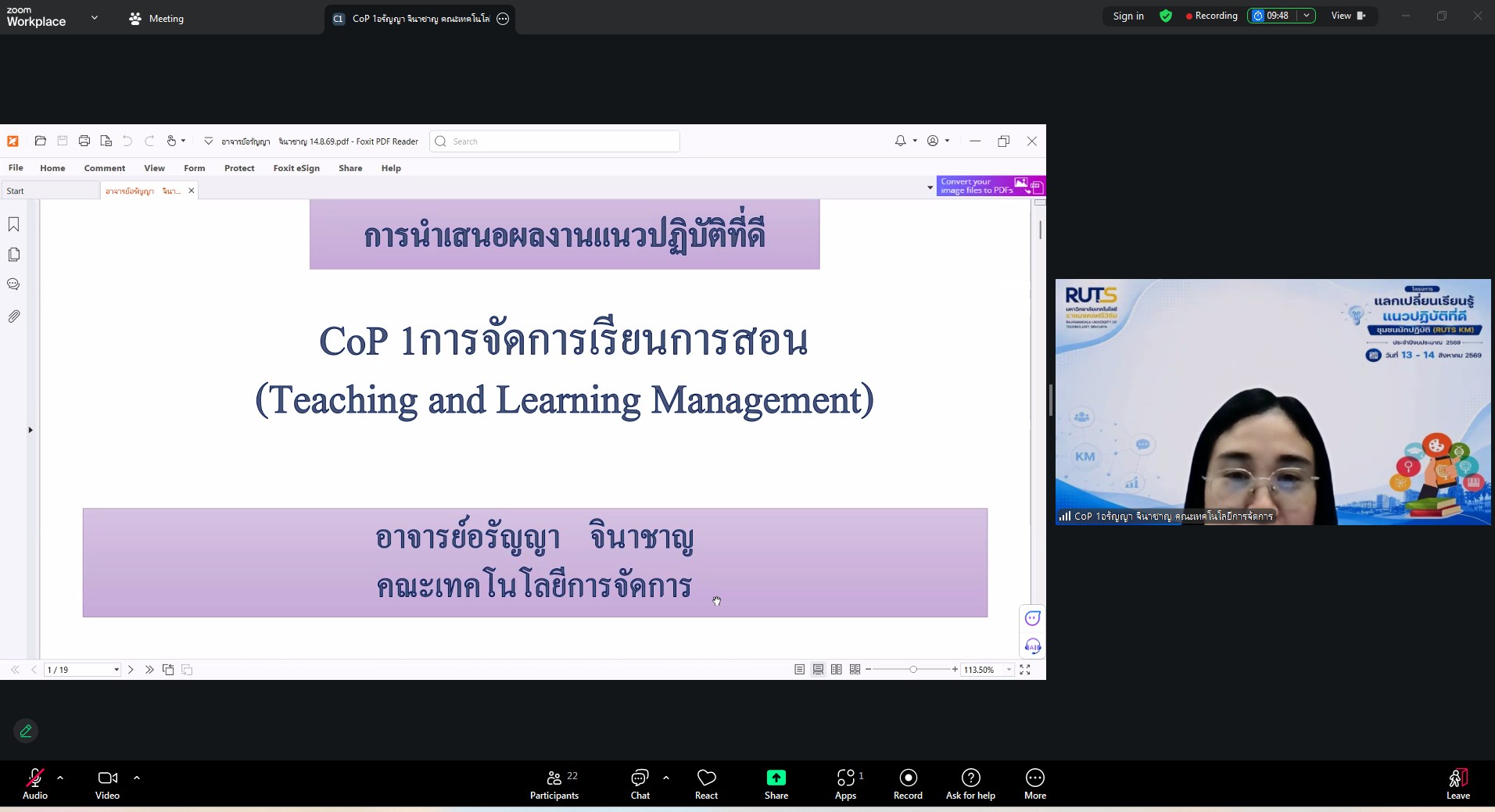
Task: Click the notification bell icon
Action: (901, 141)
